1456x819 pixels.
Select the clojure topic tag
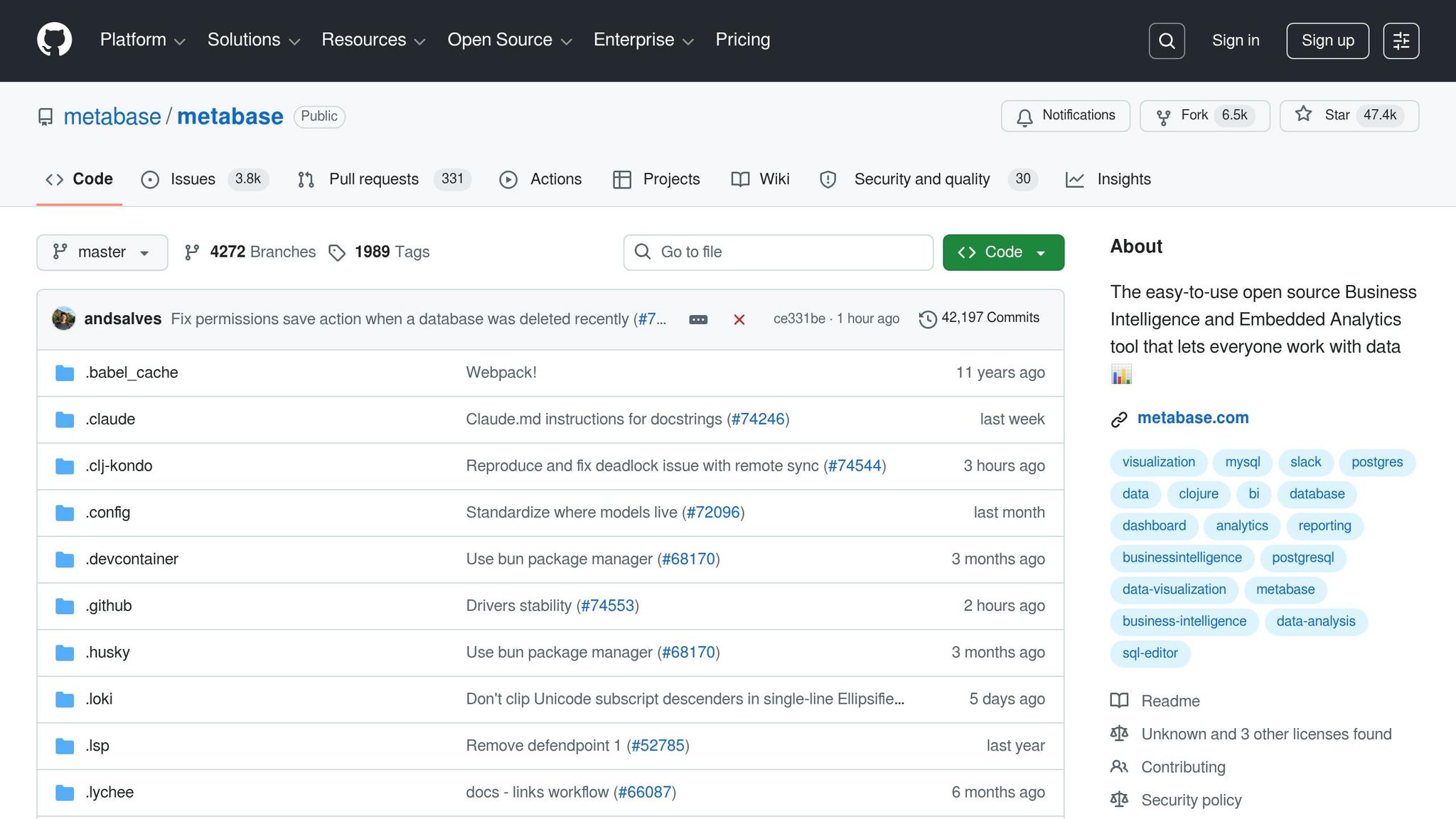1199,494
